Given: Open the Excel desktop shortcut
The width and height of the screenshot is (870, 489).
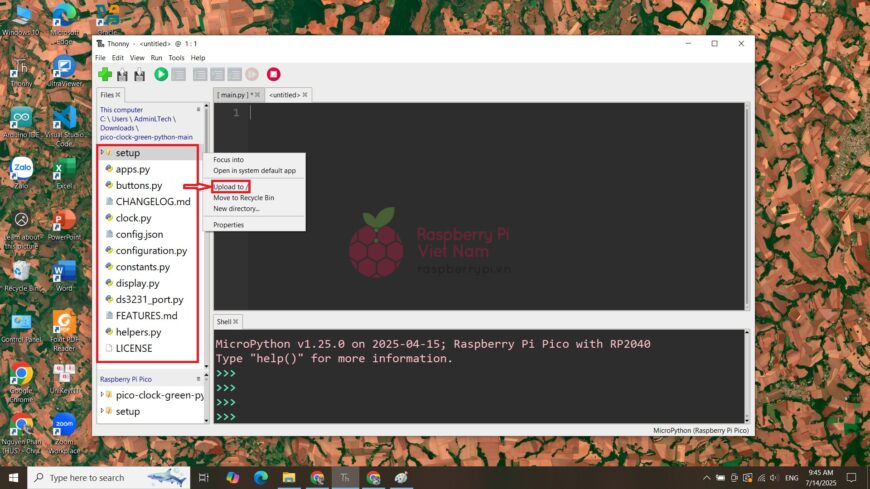Looking at the screenshot, I should click(x=64, y=172).
